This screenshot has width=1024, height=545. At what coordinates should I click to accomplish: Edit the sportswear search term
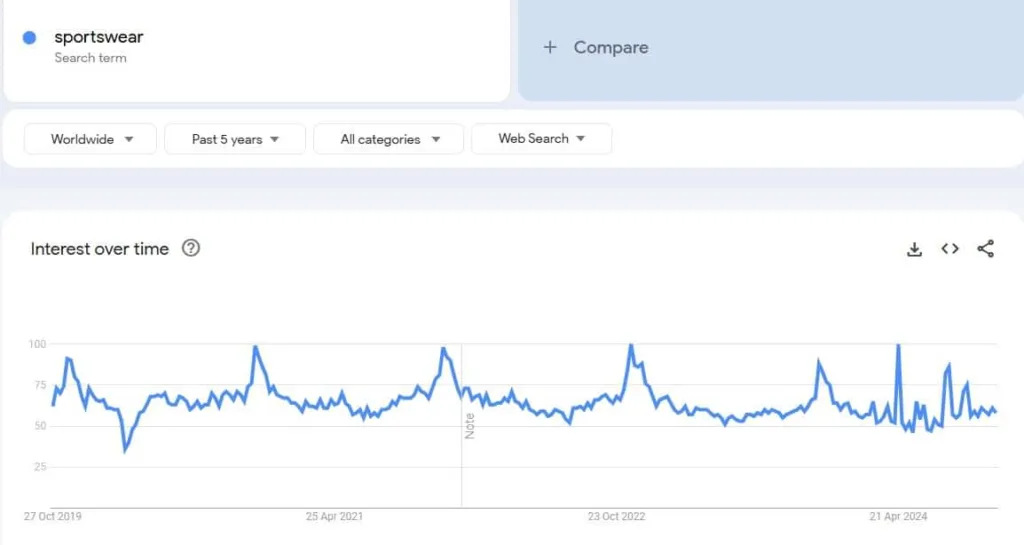click(x=99, y=38)
